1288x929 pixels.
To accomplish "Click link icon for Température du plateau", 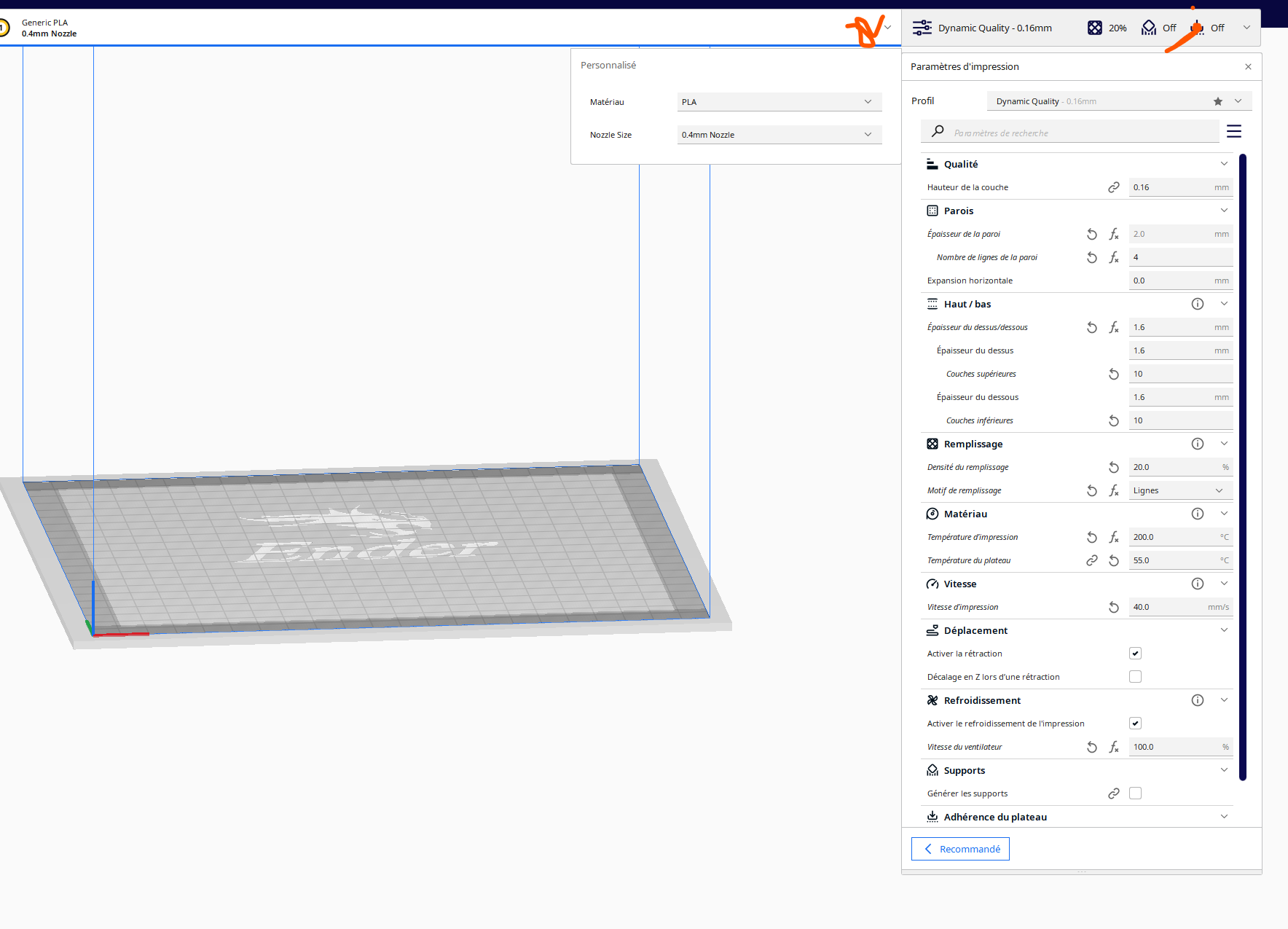I will tap(1092, 560).
